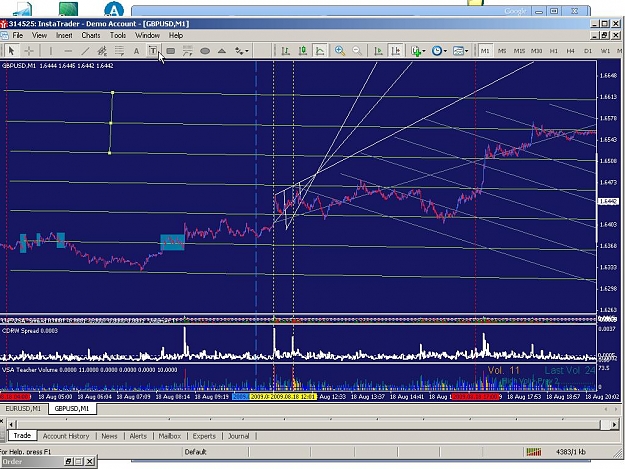Select the Equidistant channel tool
625x469 pixels.
102,51
